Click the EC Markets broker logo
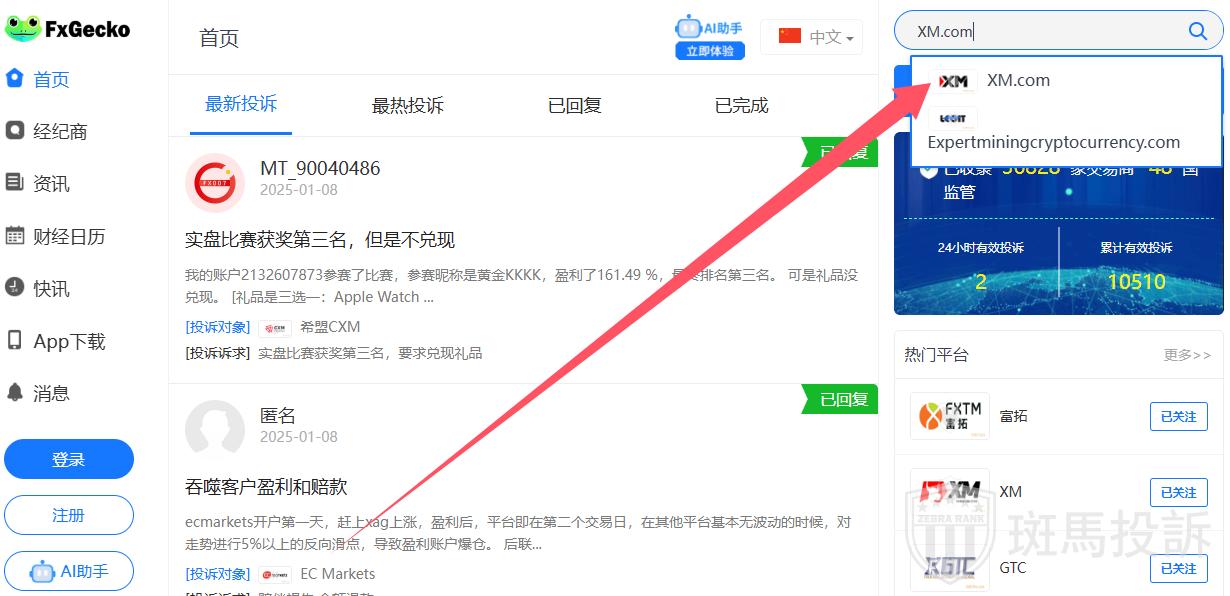 275,574
